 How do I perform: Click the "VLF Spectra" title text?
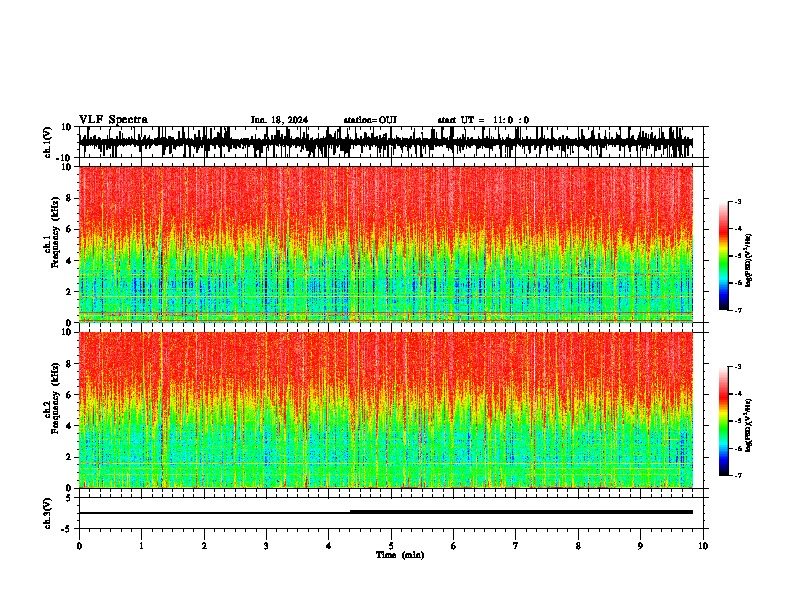point(113,120)
